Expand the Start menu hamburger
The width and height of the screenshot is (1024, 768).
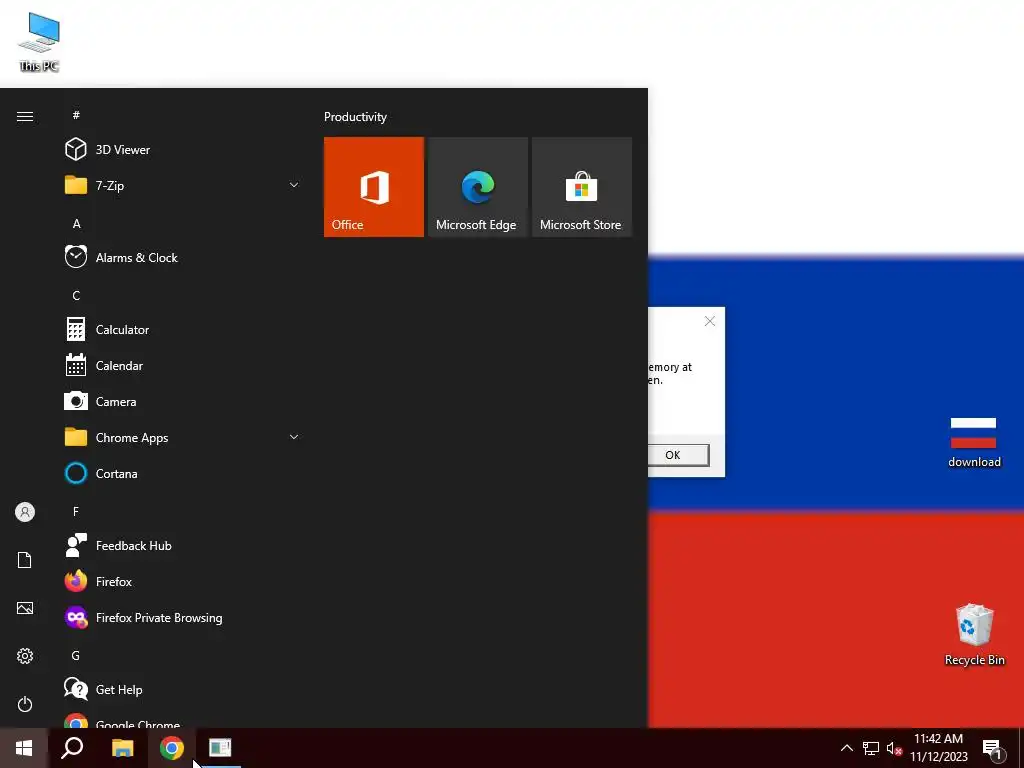click(x=25, y=116)
